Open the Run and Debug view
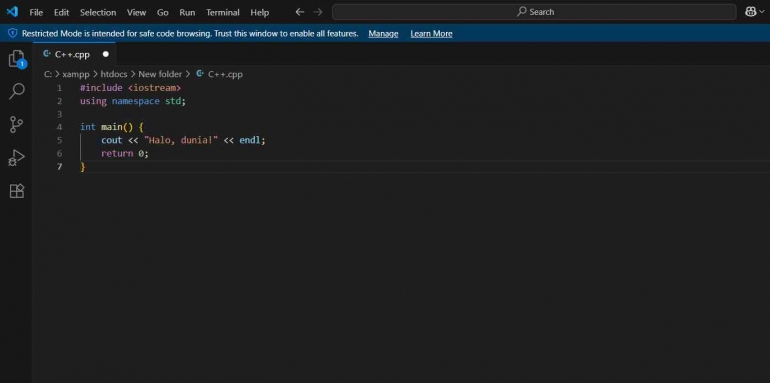The height and width of the screenshot is (383, 770). pyautogui.click(x=17, y=158)
